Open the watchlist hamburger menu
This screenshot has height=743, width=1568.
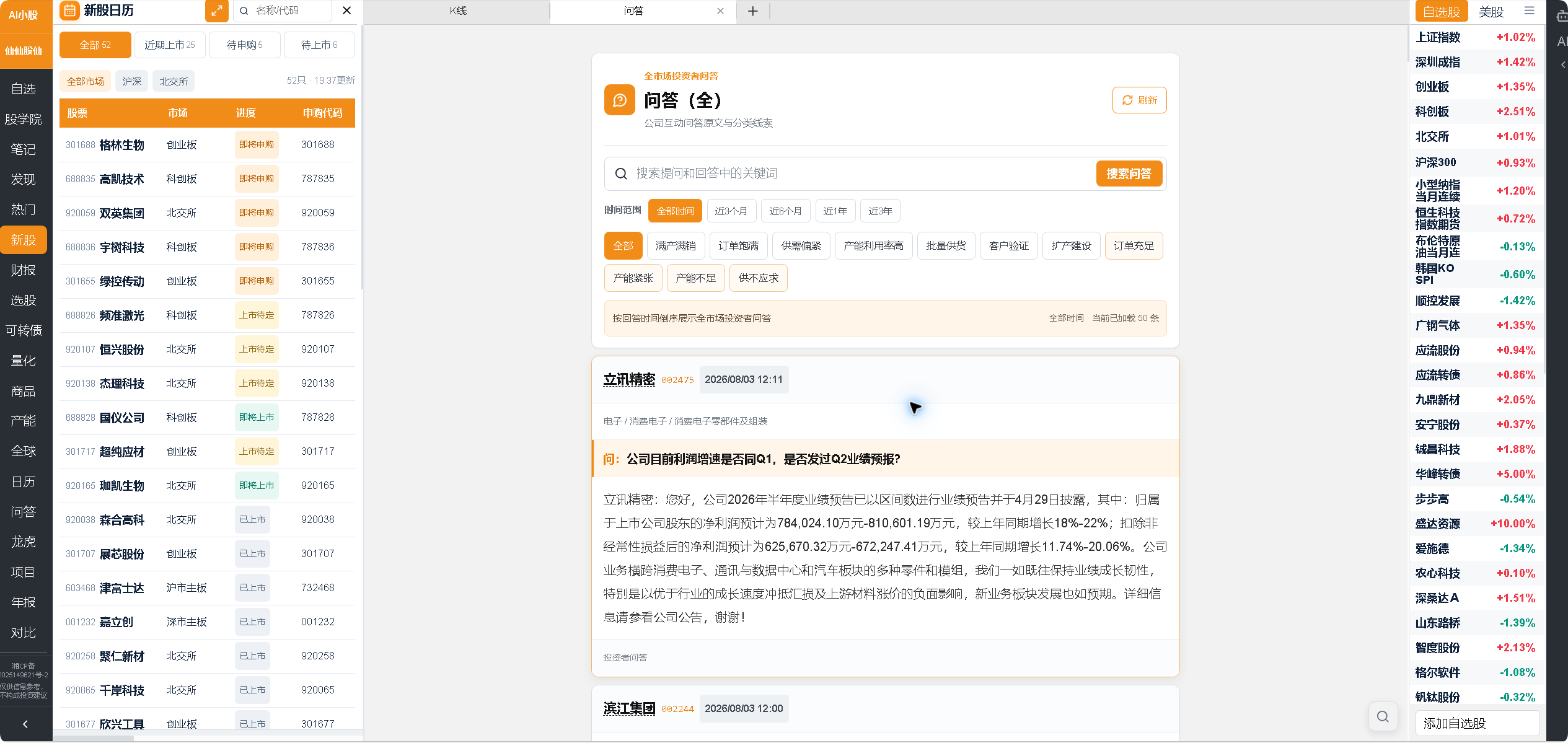pyautogui.click(x=1530, y=11)
